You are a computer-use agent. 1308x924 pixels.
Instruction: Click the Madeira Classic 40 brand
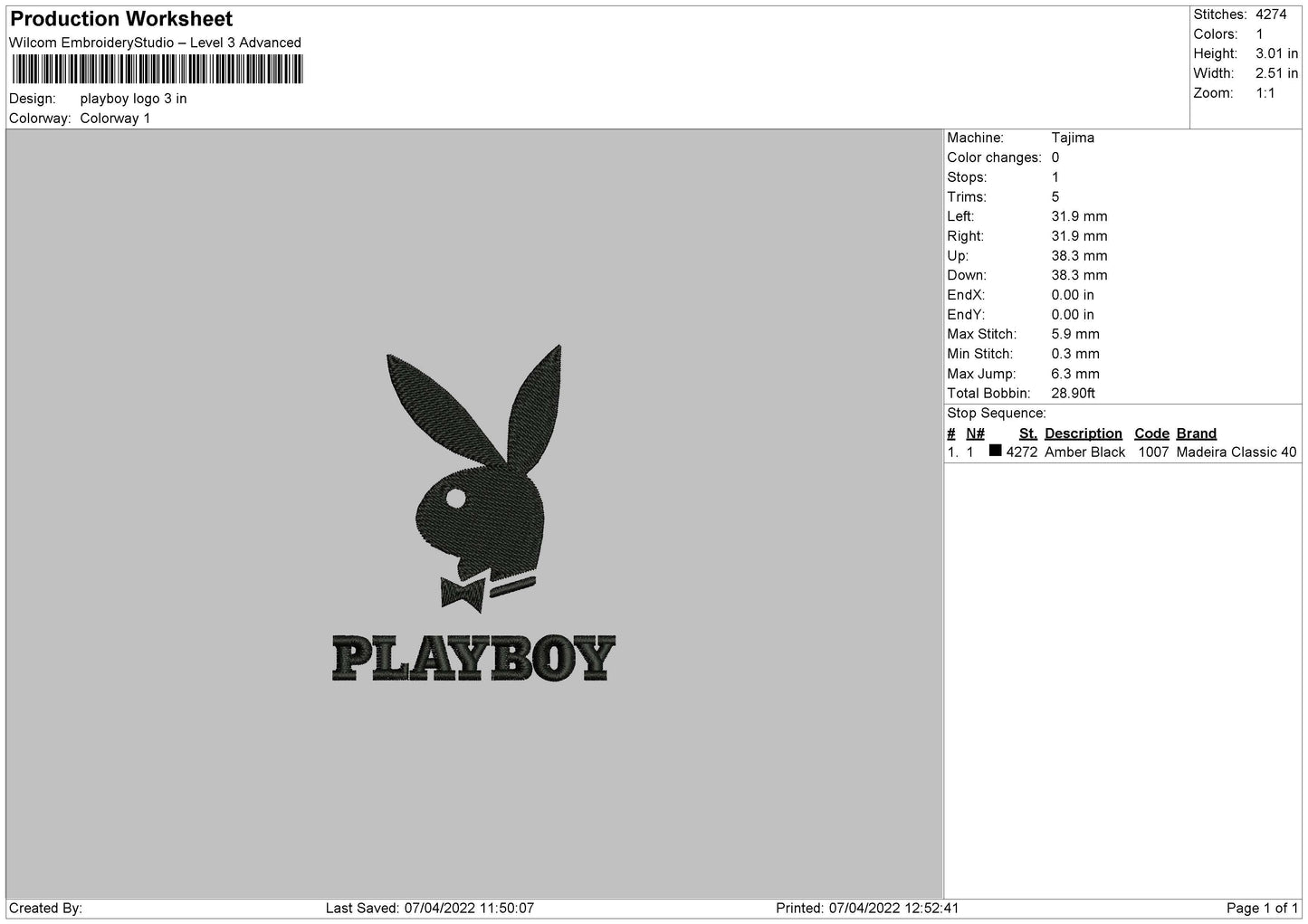point(1236,452)
